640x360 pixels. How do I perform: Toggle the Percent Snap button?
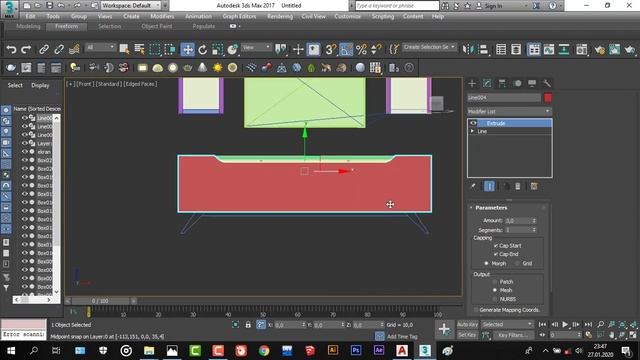pos(361,50)
